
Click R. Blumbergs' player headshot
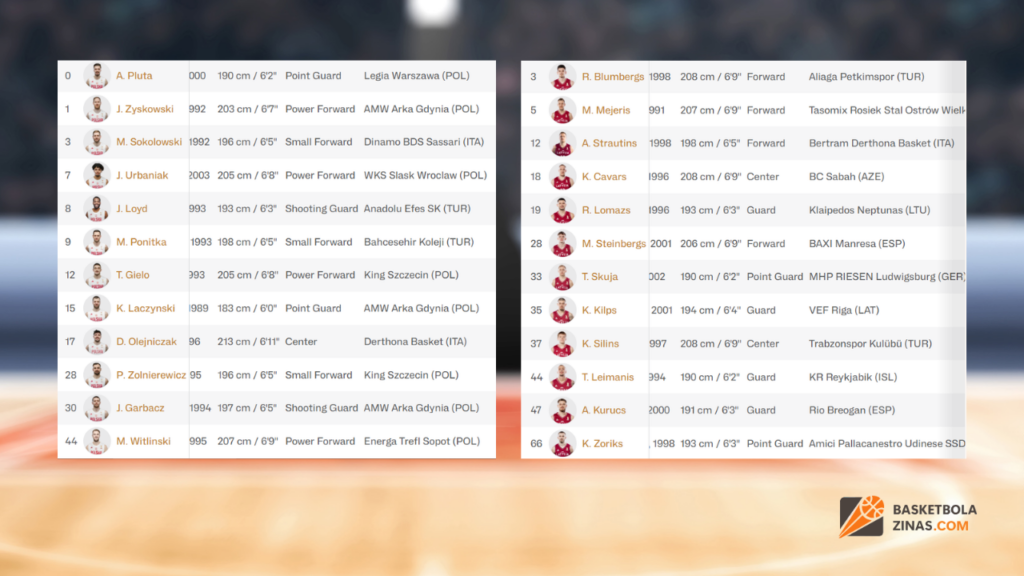pos(563,77)
